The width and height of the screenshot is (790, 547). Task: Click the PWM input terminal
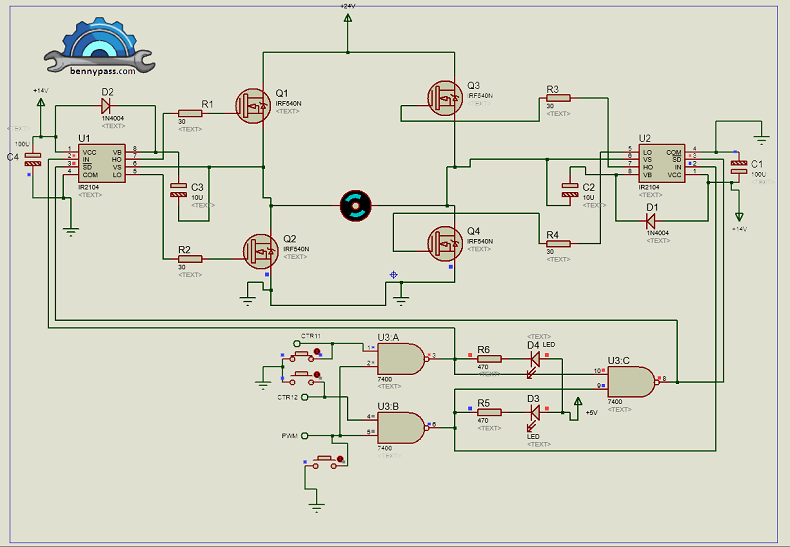point(306,436)
